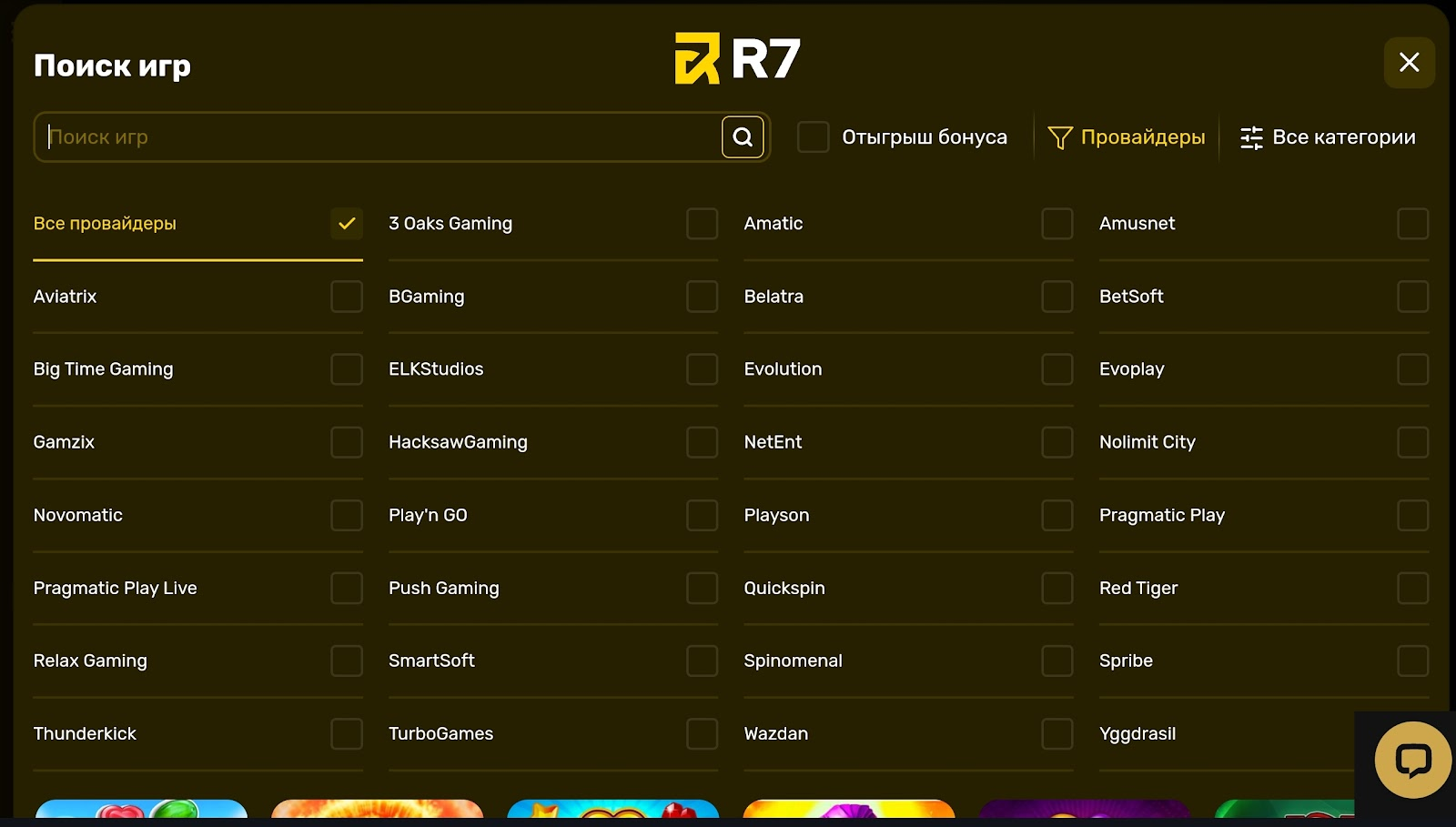
Task: Open the Все категории filter label
Action: (x=1344, y=137)
